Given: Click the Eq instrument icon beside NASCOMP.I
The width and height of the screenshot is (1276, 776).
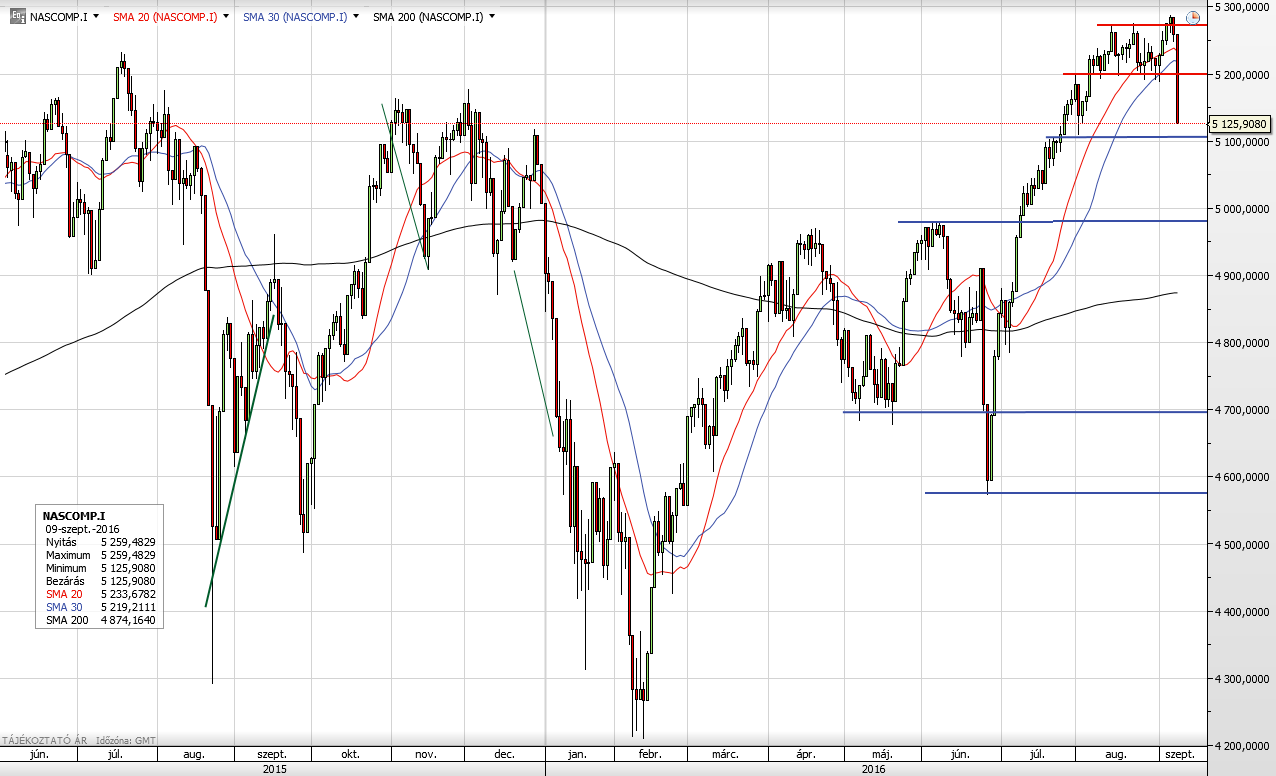Looking at the screenshot, I should point(17,17).
